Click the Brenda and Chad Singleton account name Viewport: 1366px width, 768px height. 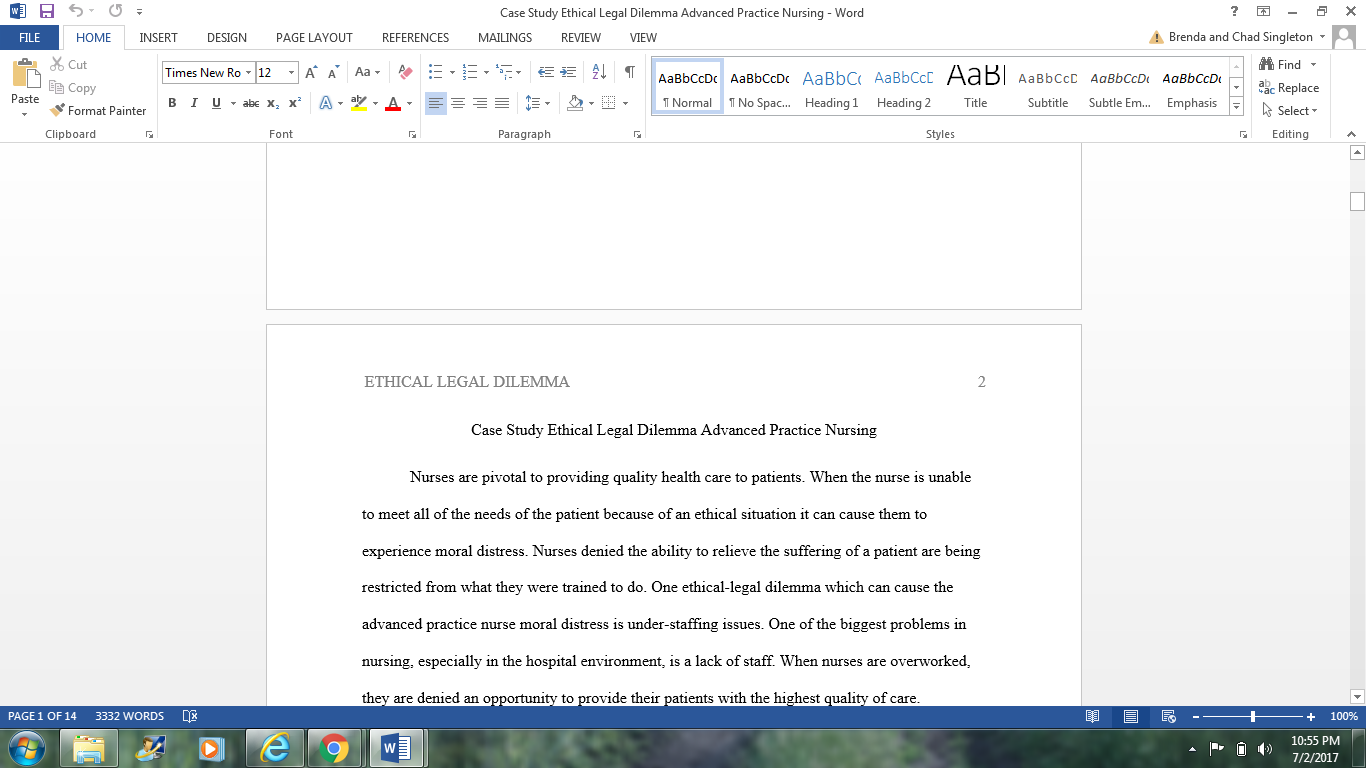click(x=1240, y=37)
